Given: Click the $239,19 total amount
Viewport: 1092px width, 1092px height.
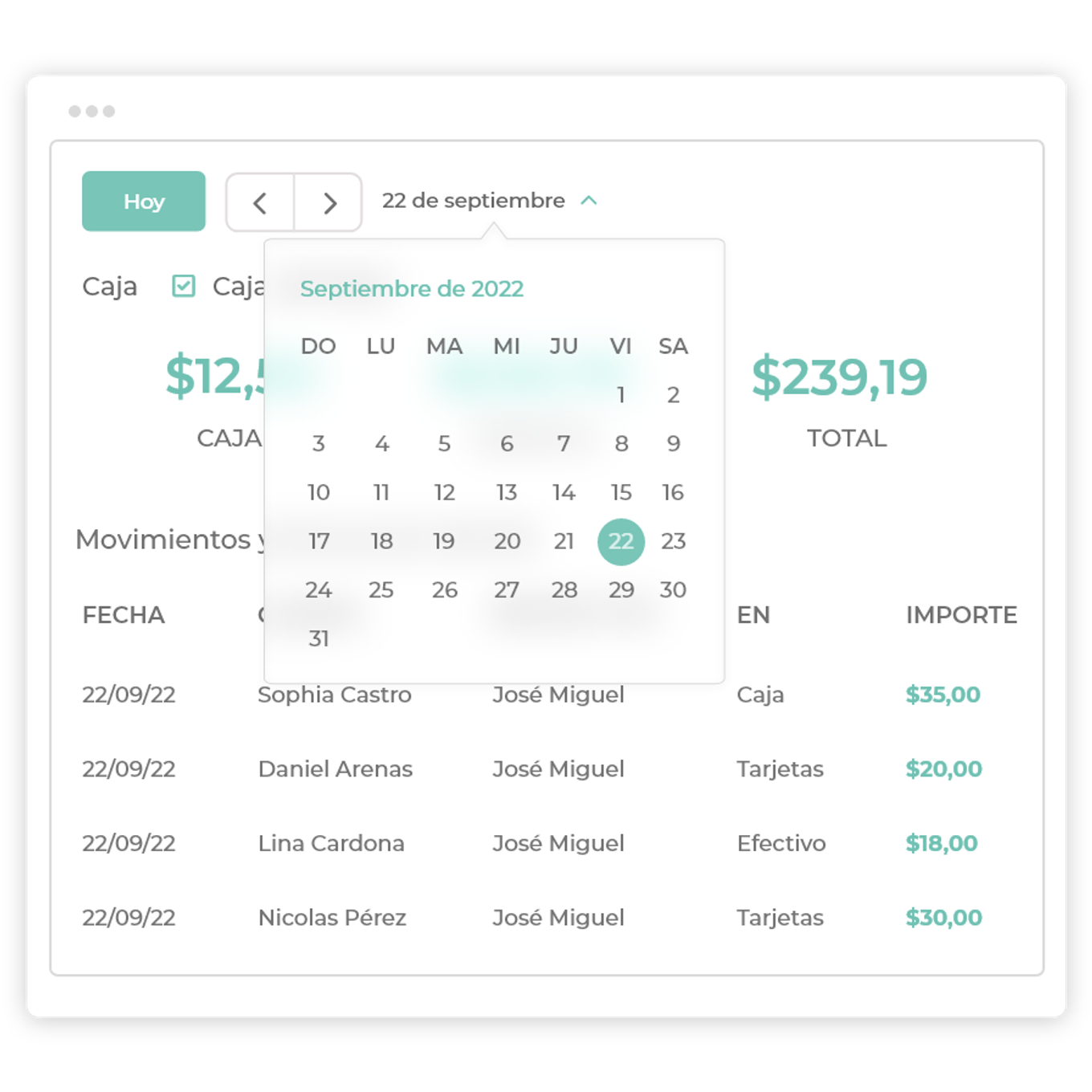Looking at the screenshot, I should (x=839, y=377).
